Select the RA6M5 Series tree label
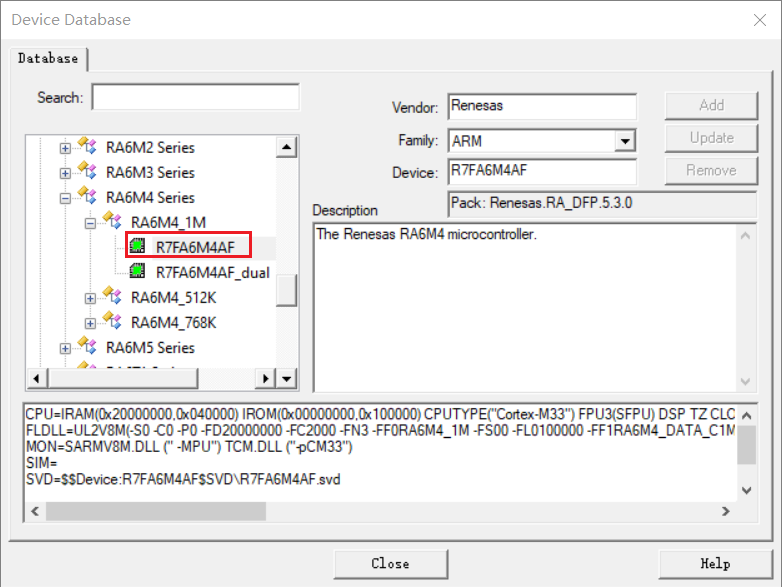The height and width of the screenshot is (587, 782). click(x=150, y=348)
